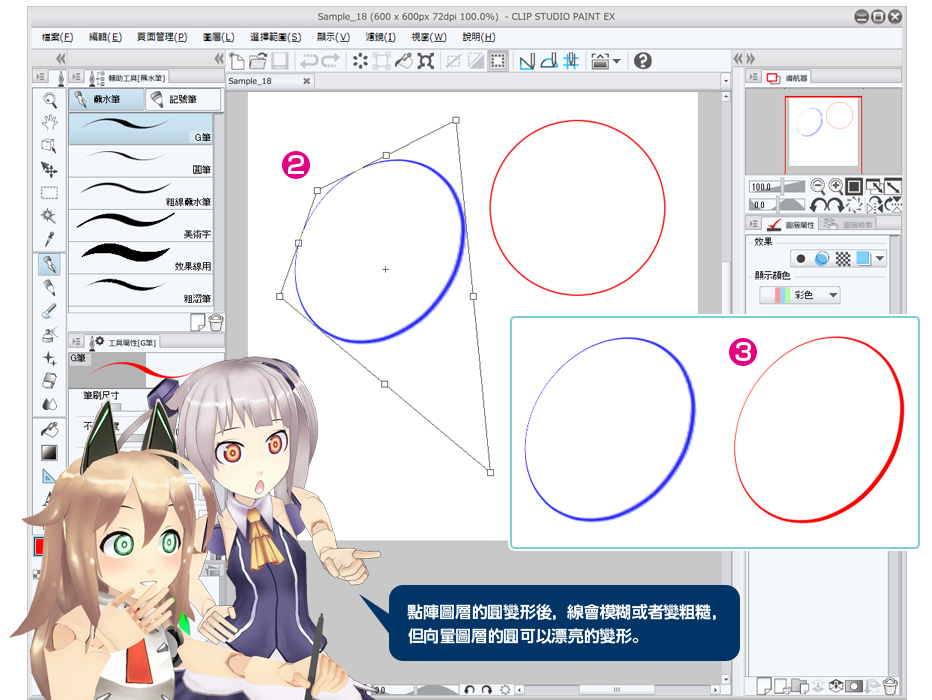
Task: Select the Fill bucket tool
Action: [x=49, y=429]
